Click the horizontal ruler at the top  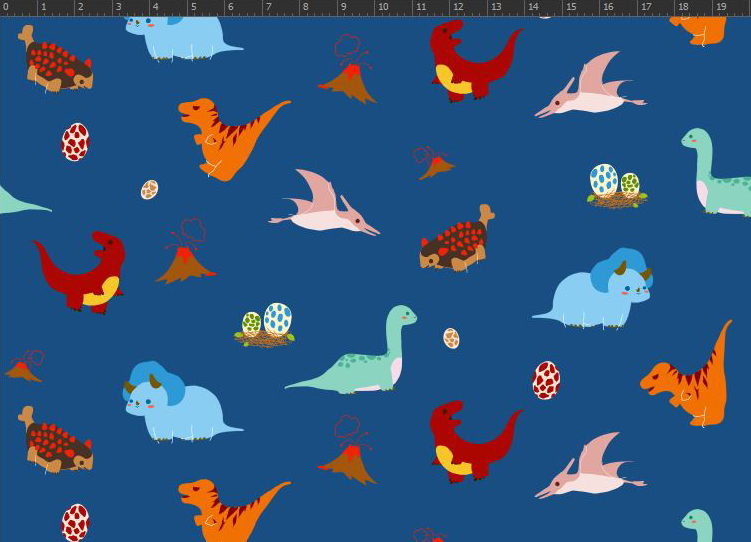[376, 8]
